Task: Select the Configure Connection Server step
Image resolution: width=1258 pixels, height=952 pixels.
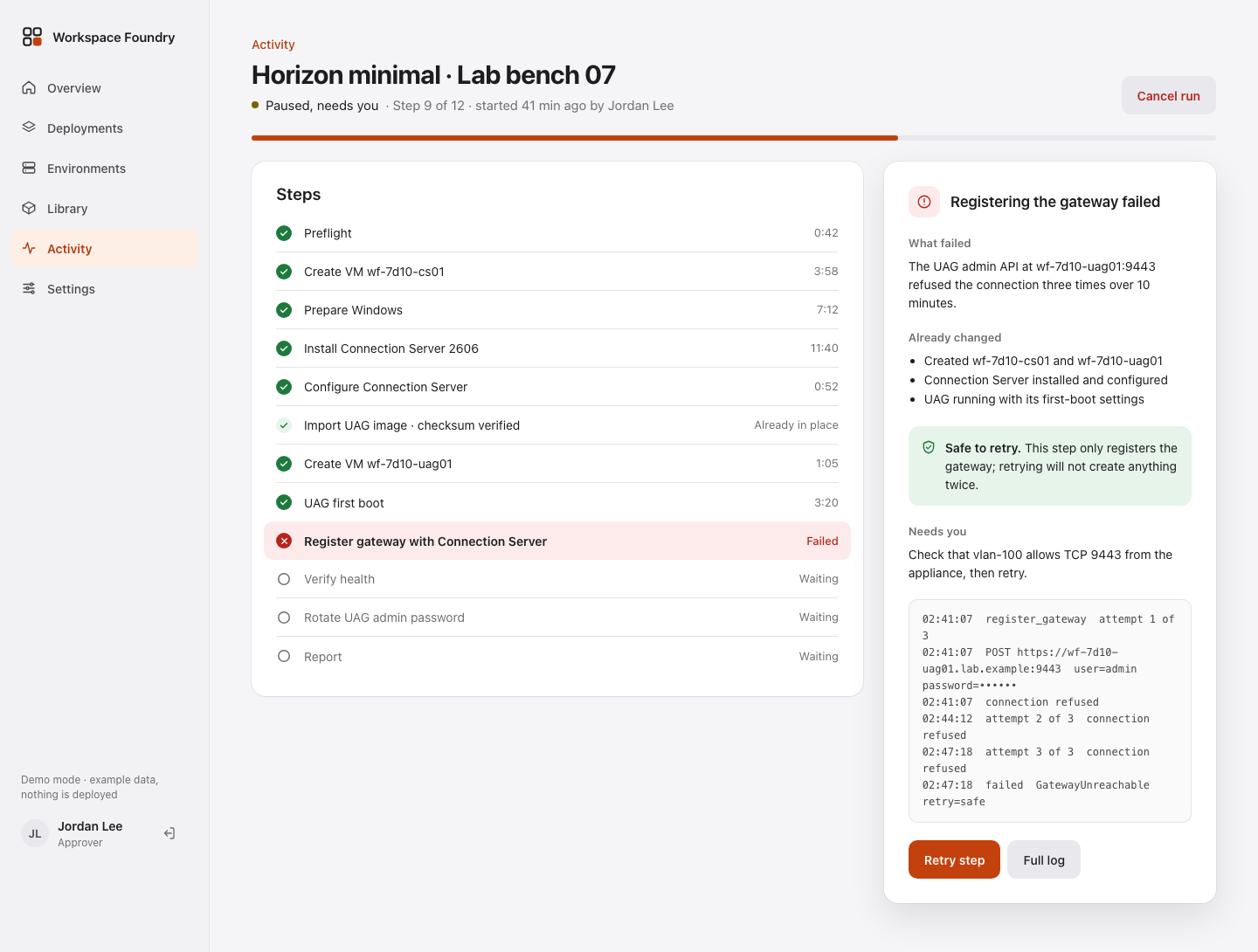Action: point(557,387)
